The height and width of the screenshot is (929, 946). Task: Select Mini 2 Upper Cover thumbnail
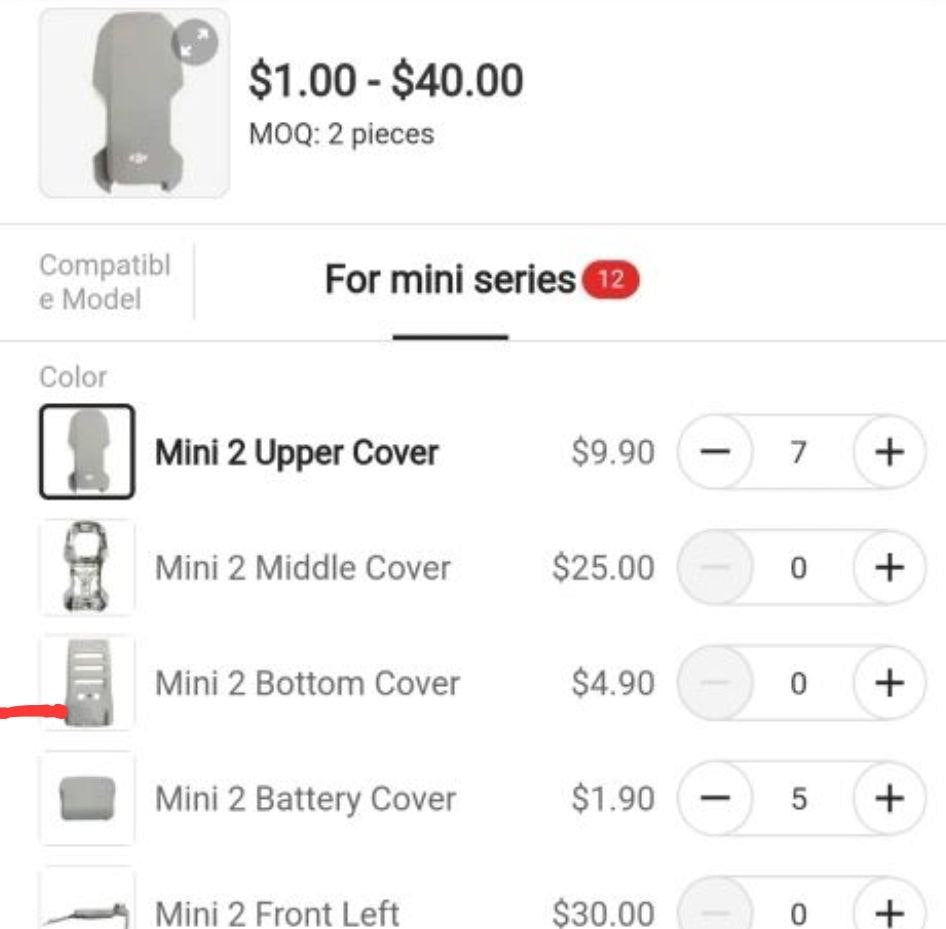87,452
